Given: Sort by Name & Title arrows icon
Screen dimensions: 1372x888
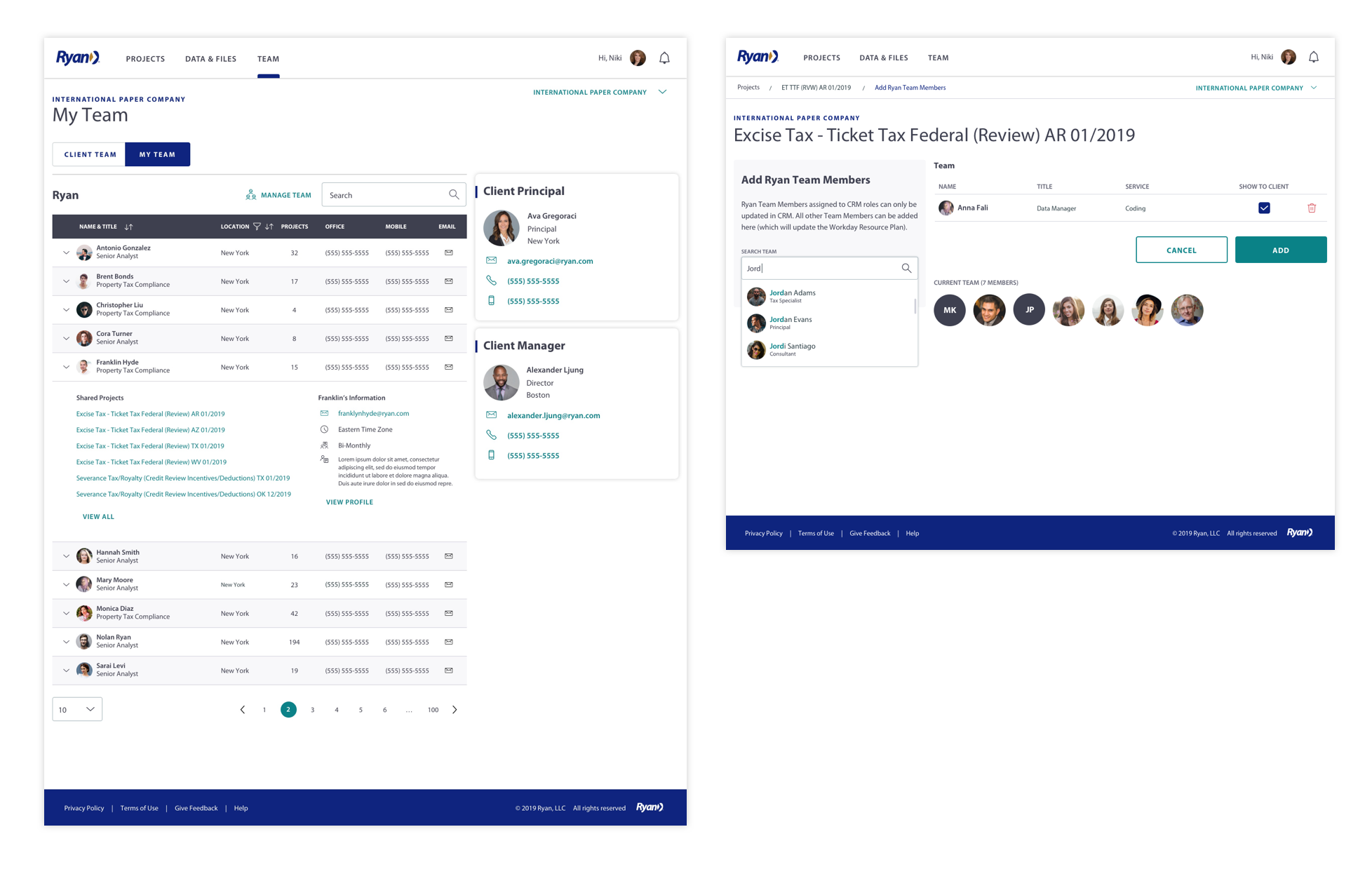Looking at the screenshot, I should tap(128, 227).
